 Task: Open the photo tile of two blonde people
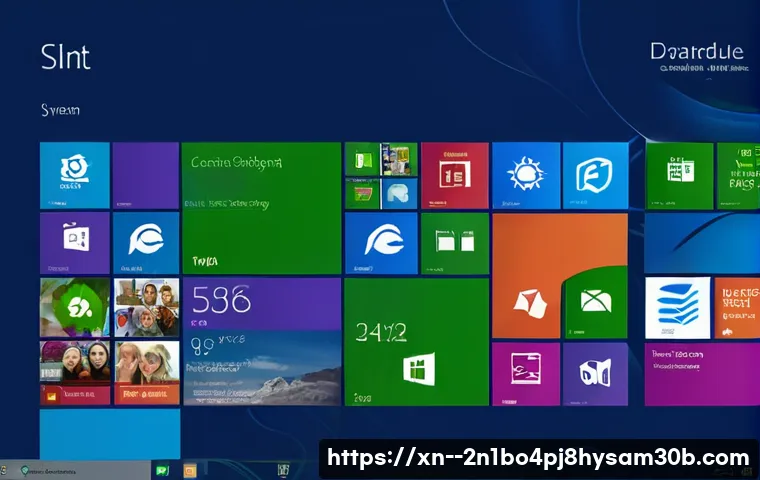tap(146, 372)
